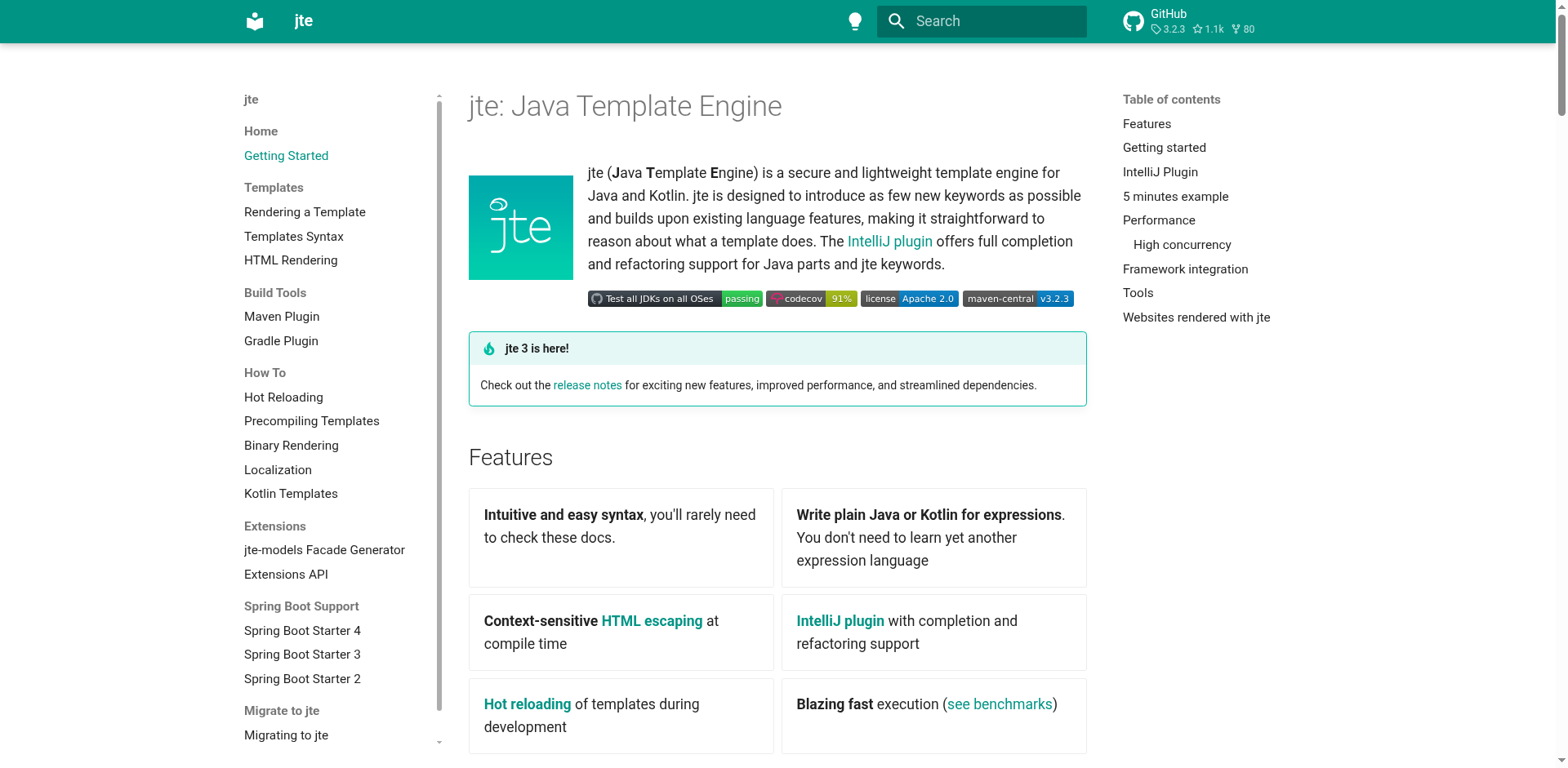Click the search magnifier icon
1568x768 pixels.
point(896,21)
